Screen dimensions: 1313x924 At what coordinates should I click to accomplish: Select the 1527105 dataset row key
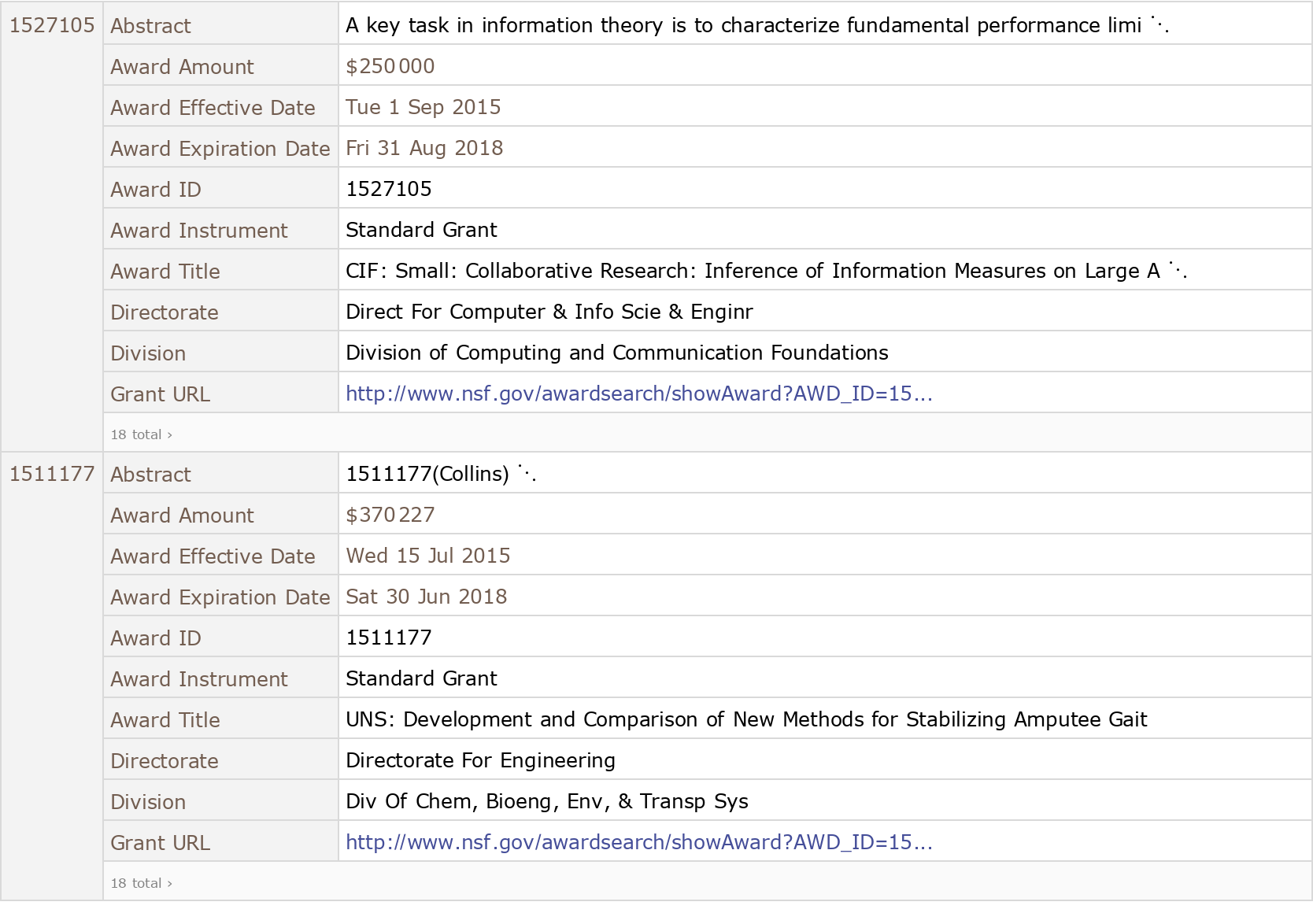pos(52,25)
